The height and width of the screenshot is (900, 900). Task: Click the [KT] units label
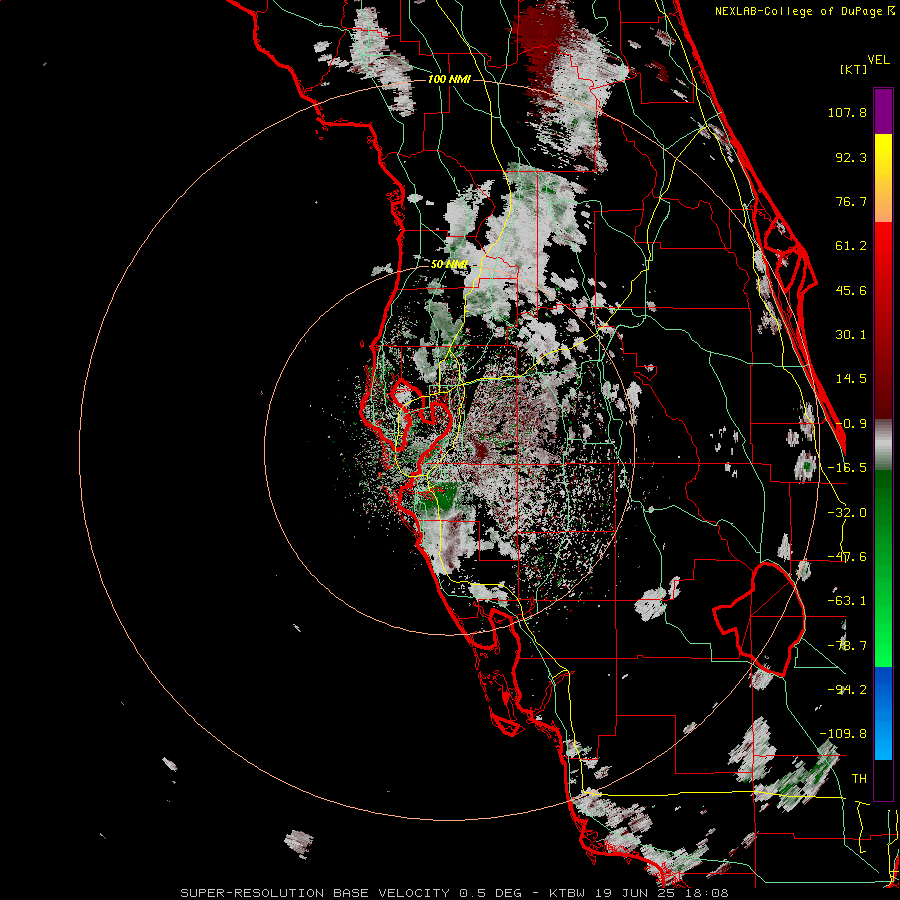click(853, 69)
